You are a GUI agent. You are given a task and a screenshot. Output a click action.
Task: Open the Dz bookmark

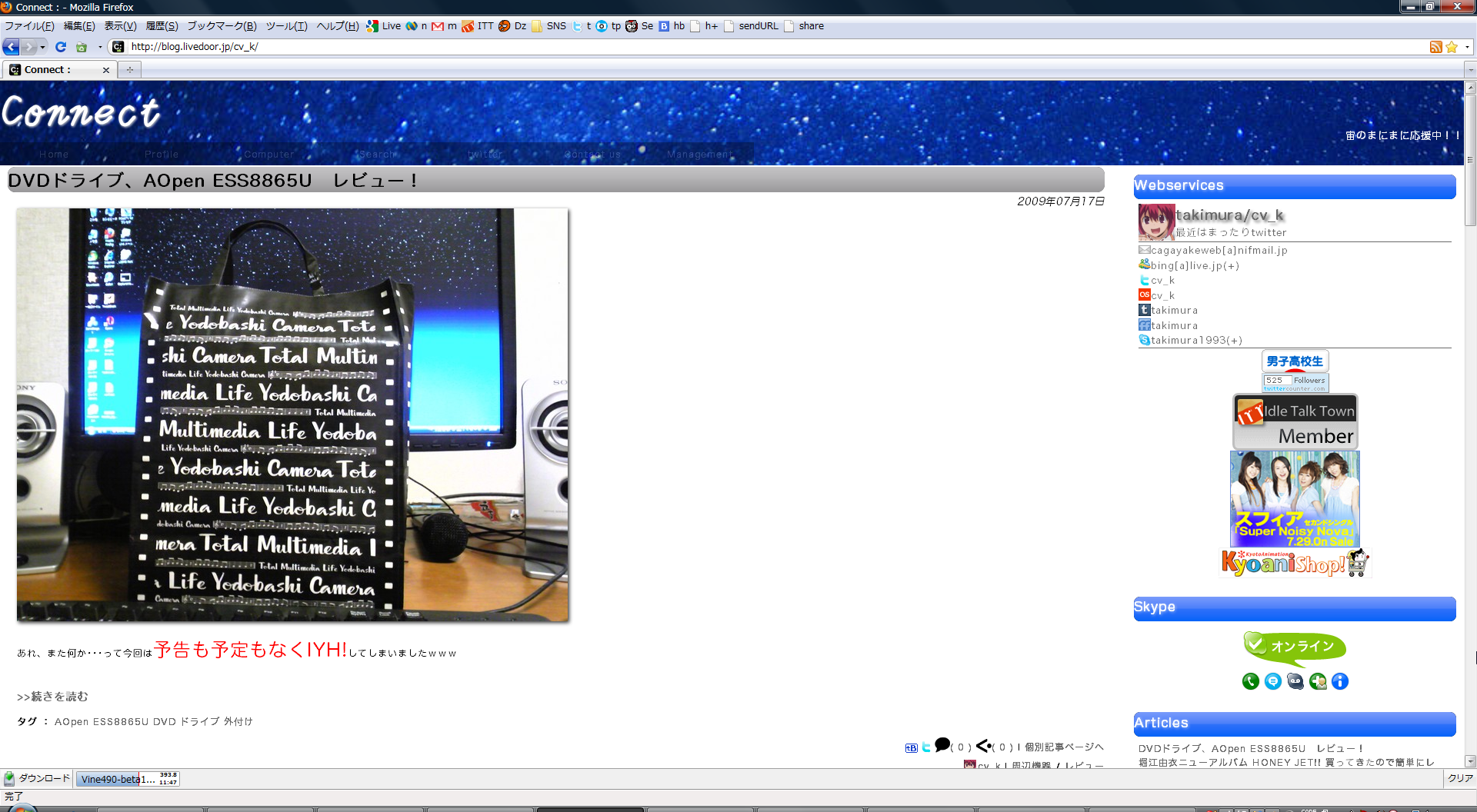click(512, 26)
